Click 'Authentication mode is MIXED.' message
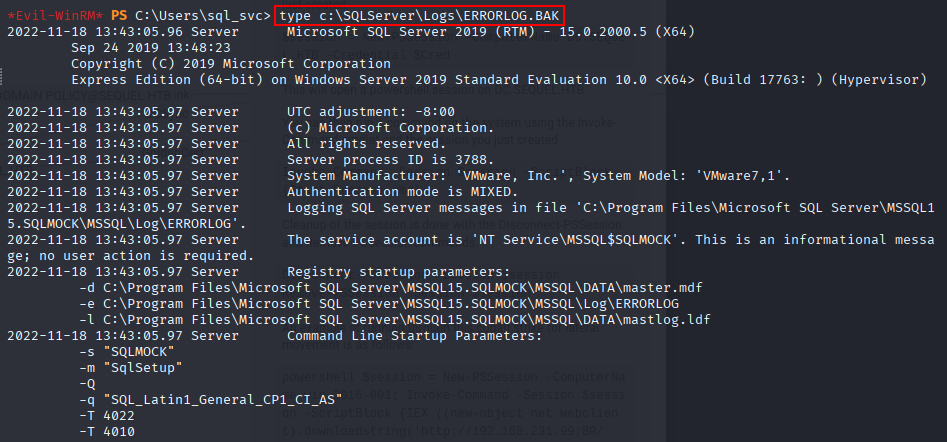Viewport: 947px width, 442px height. [x=403, y=192]
